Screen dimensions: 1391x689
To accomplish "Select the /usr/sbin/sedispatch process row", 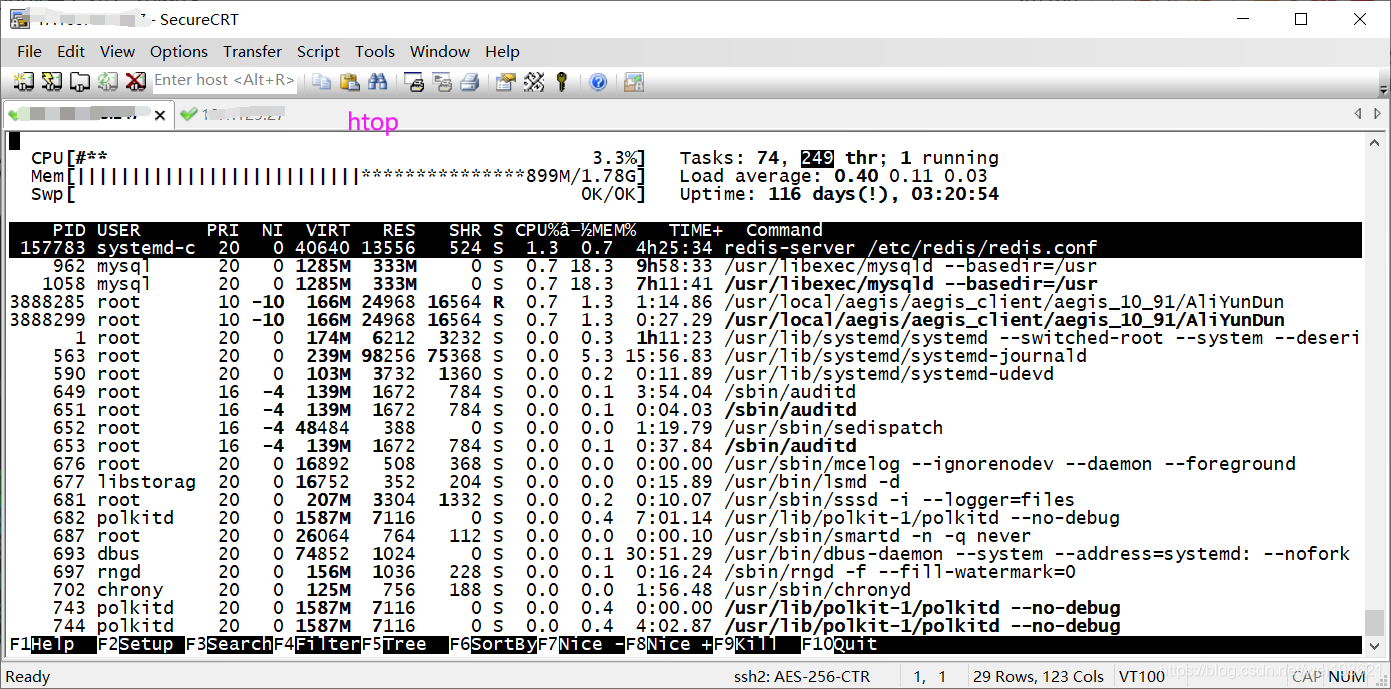I will pos(685,428).
